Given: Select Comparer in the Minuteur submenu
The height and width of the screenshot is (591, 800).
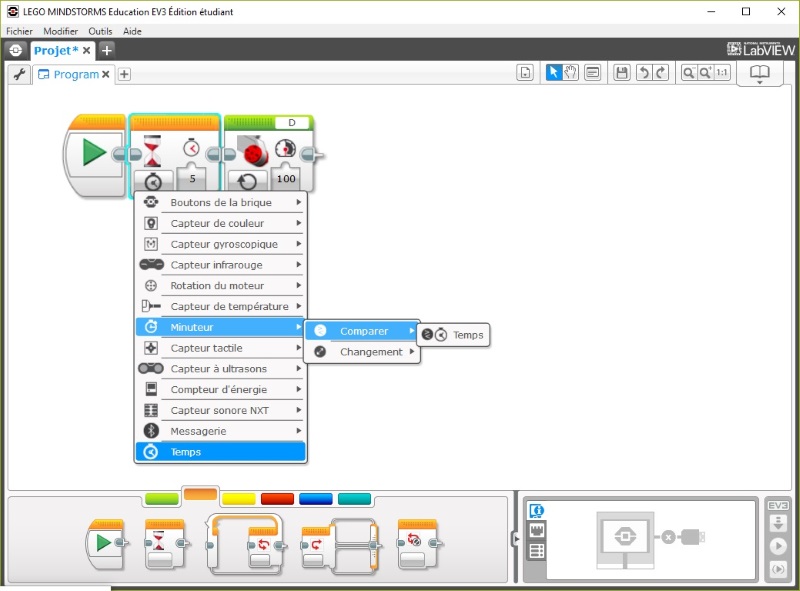Looking at the screenshot, I should (362, 331).
